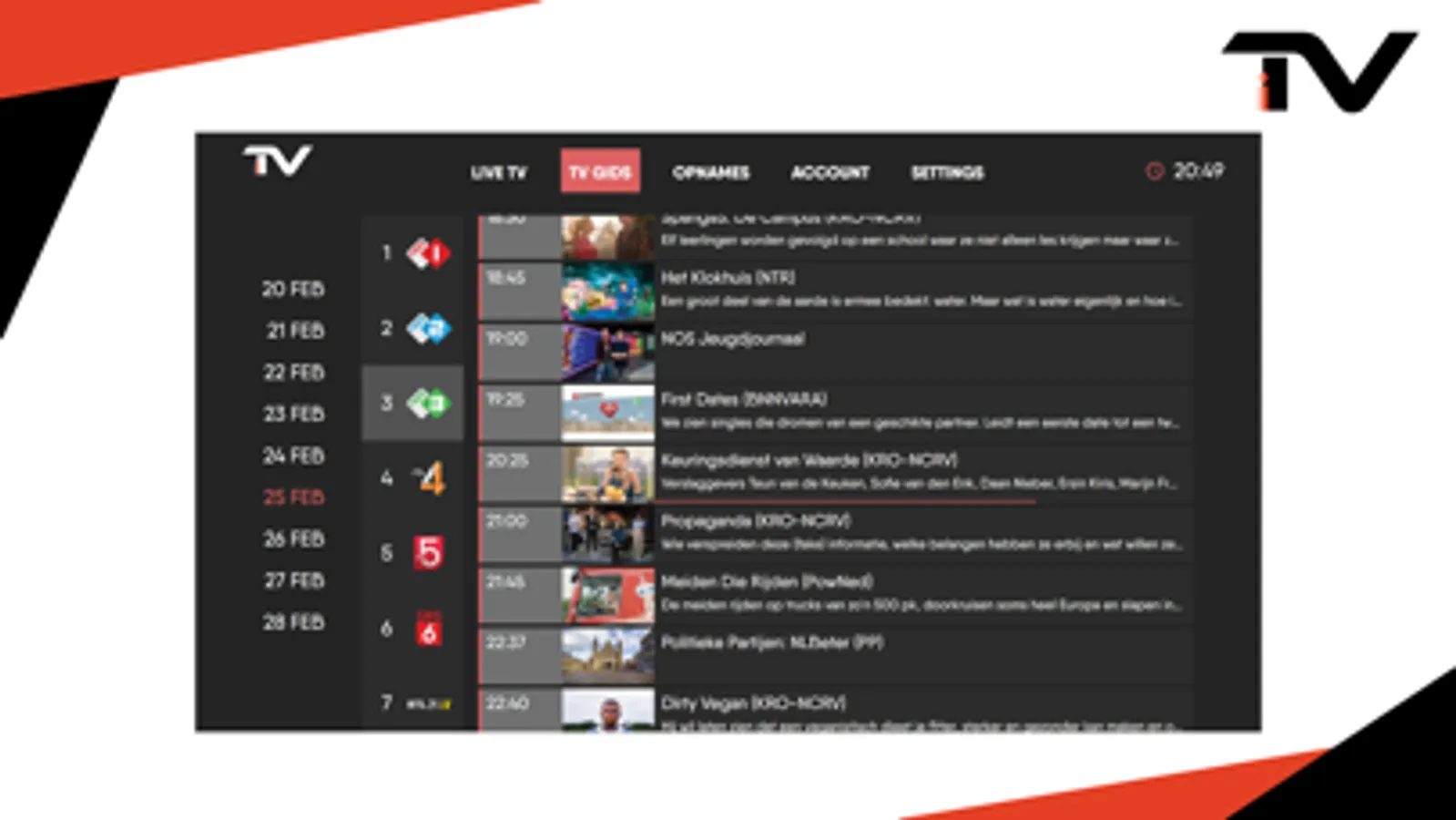Screen dimensions: 1456x820
Task: Select the TV GIDS tab
Action: tap(600, 171)
